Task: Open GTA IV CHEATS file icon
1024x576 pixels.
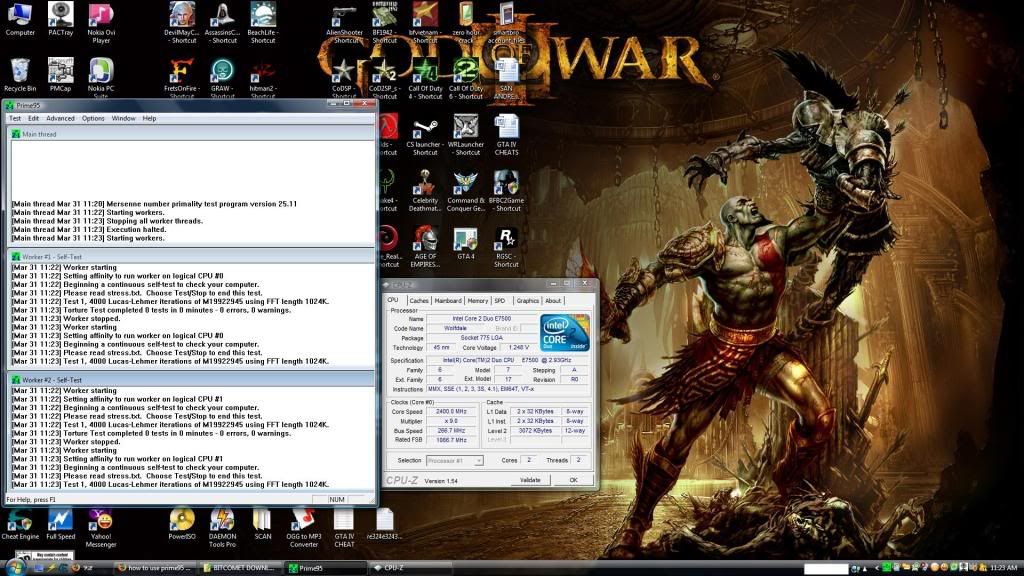Action: pos(506,135)
